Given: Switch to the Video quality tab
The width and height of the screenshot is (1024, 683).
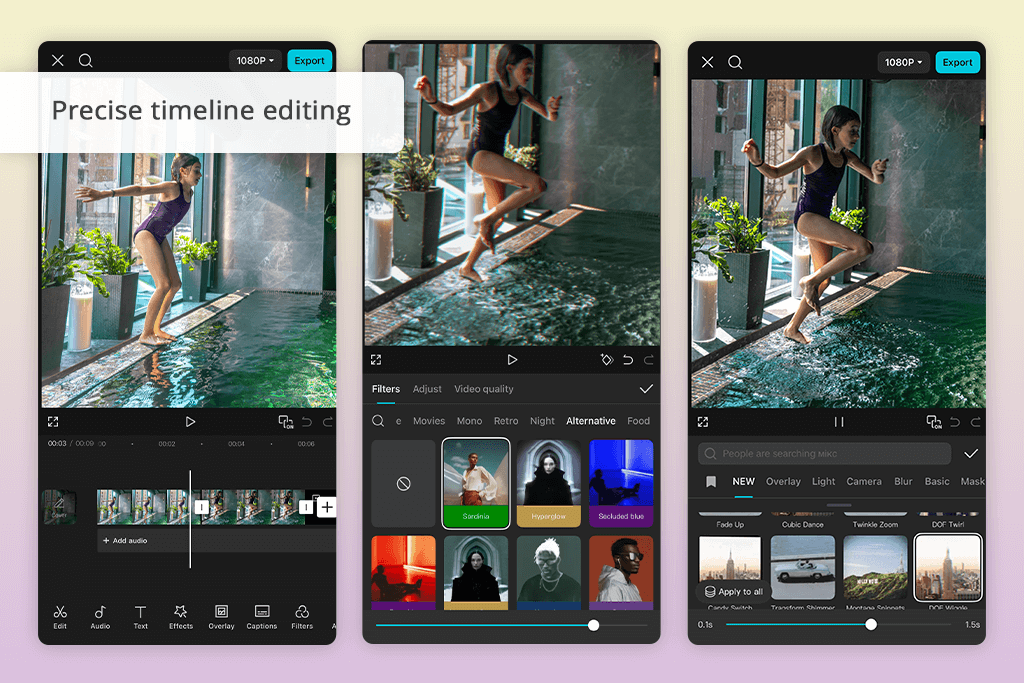Looking at the screenshot, I should click(x=484, y=389).
